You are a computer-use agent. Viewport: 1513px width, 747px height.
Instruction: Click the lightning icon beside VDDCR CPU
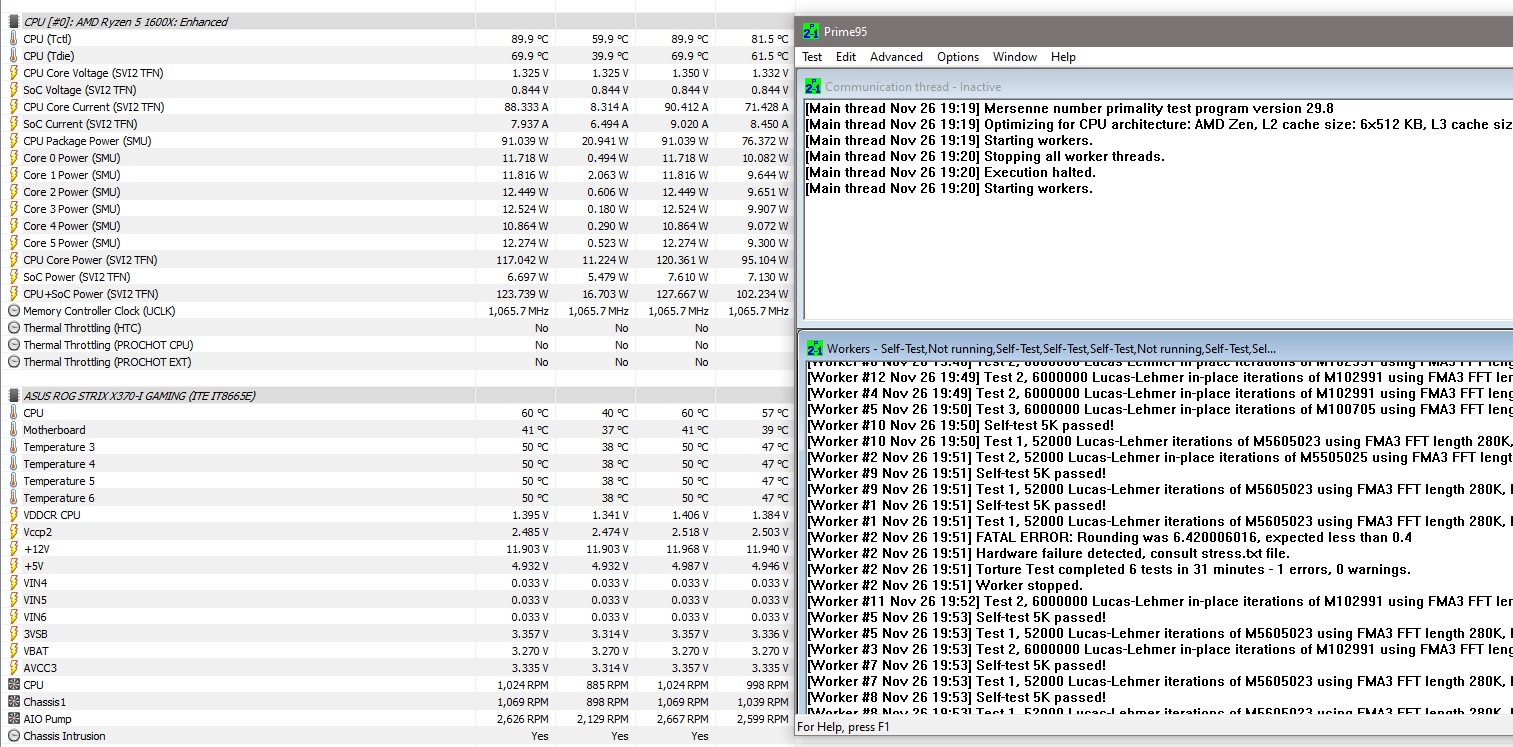click(13, 514)
